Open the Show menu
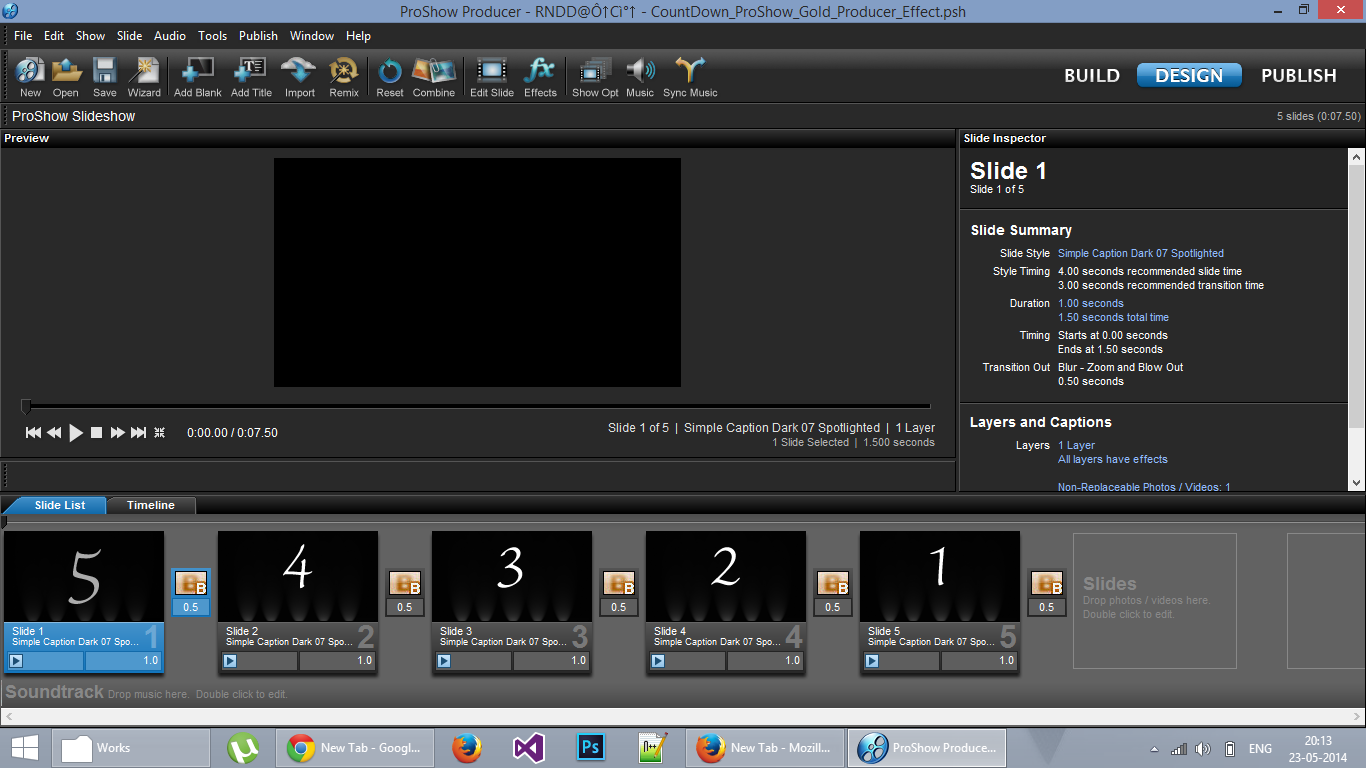The image size is (1366, 768). point(90,36)
